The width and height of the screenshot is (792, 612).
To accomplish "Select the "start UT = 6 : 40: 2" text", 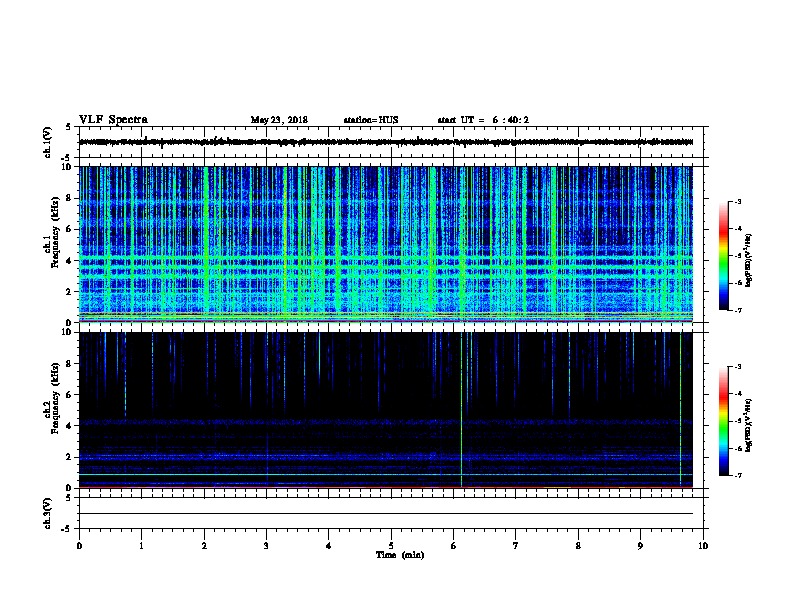I will pyautogui.click(x=483, y=120).
